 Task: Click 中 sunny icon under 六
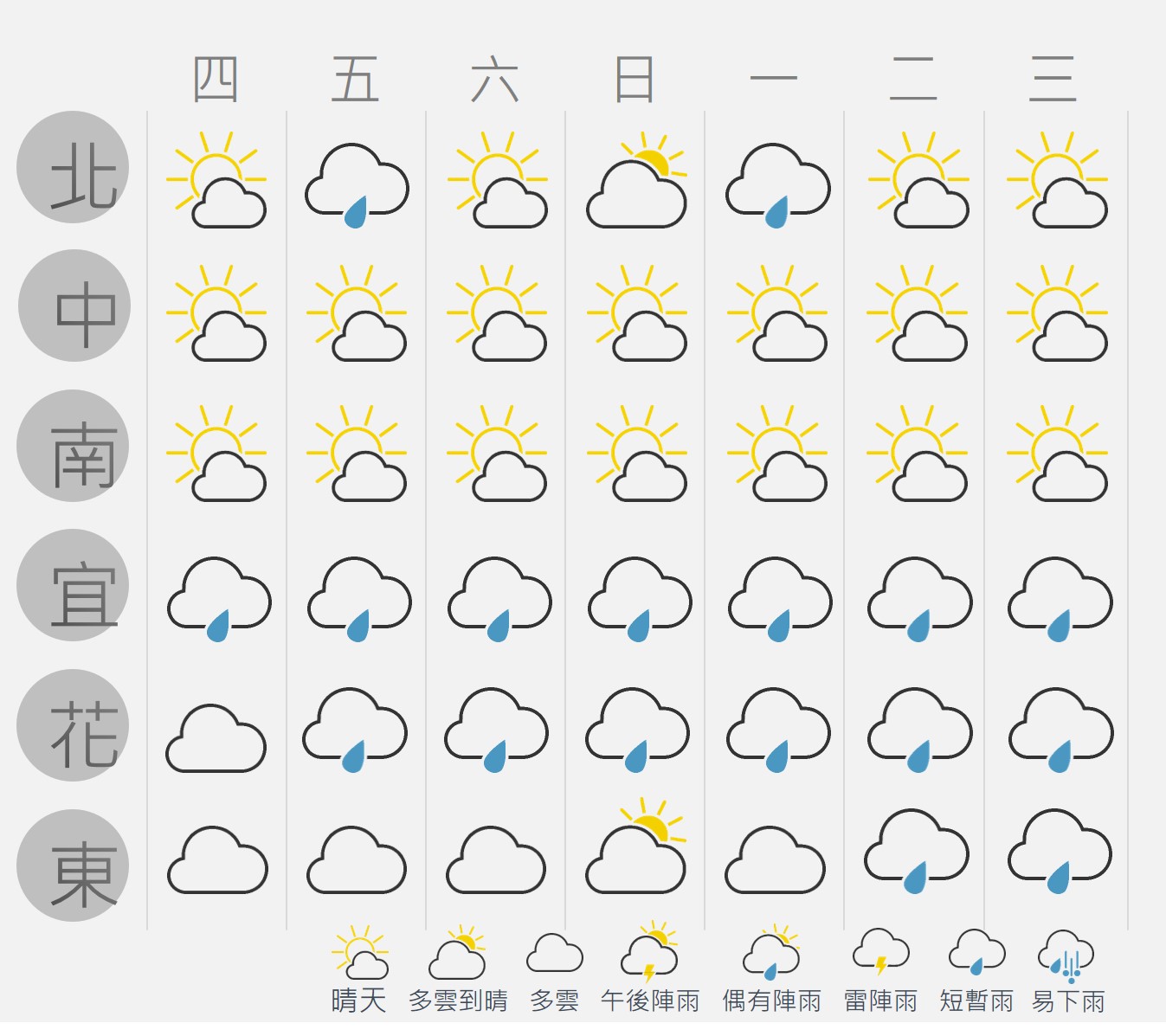point(497,313)
